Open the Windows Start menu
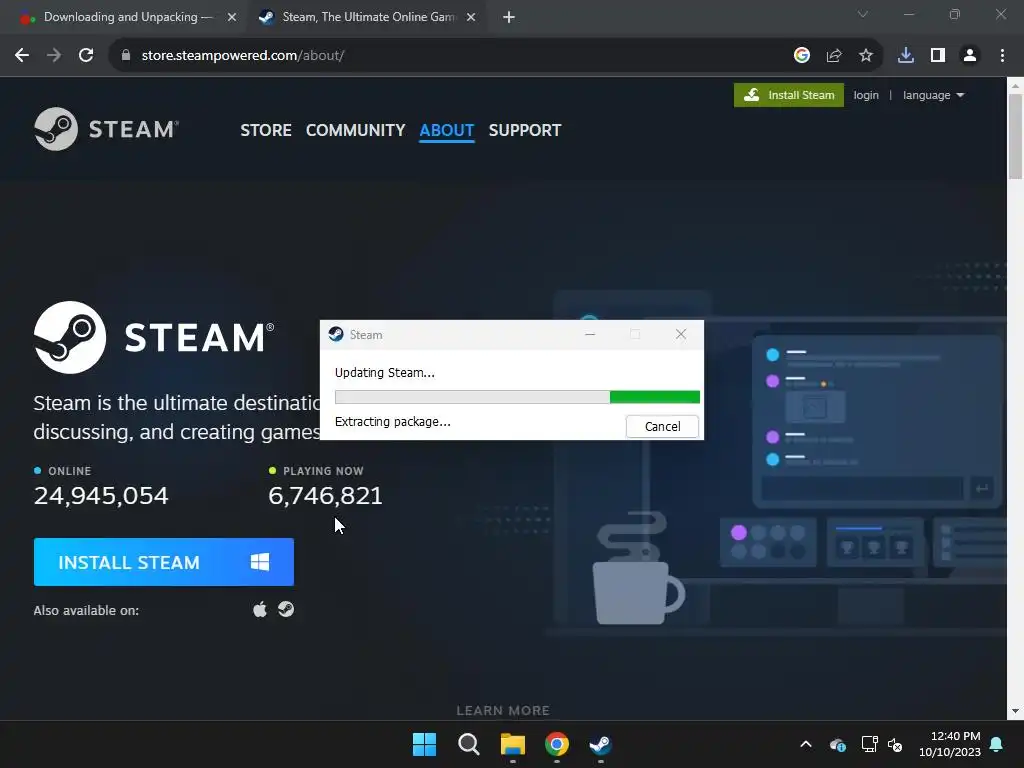1024x768 pixels. [424, 744]
